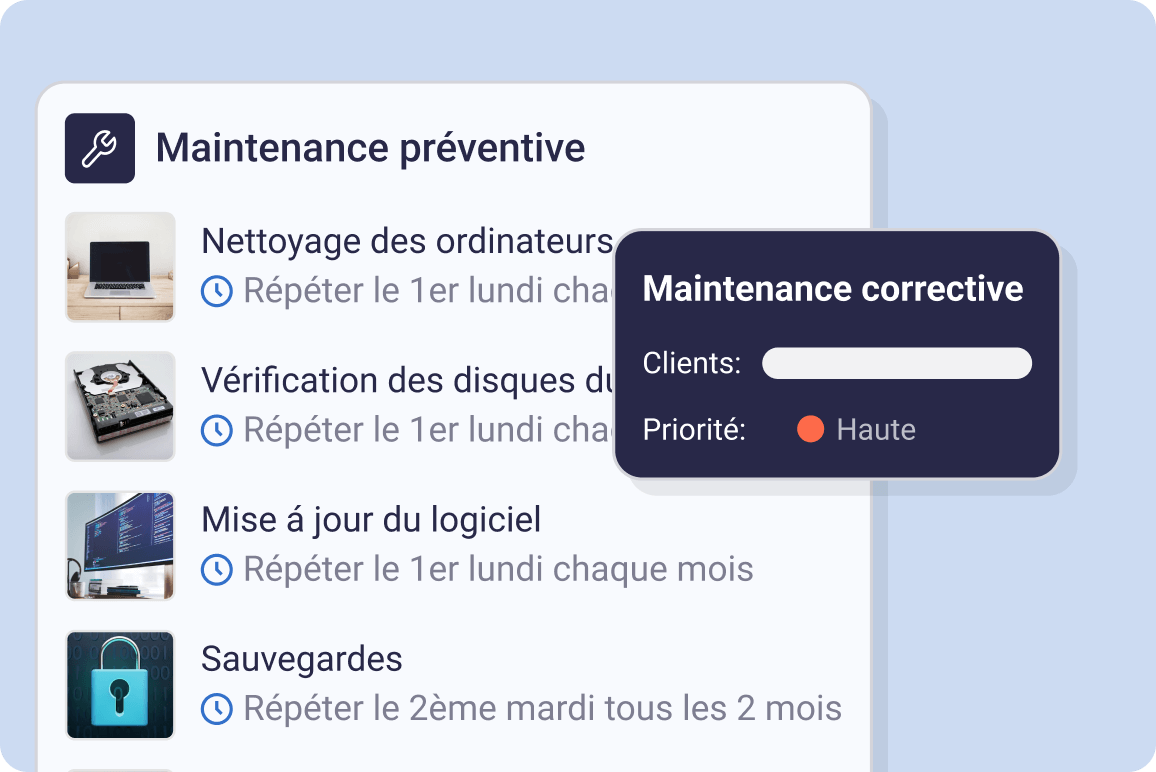Click the Clients input field
Image resolution: width=1156 pixels, height=772 pixels.
(896, 363)
